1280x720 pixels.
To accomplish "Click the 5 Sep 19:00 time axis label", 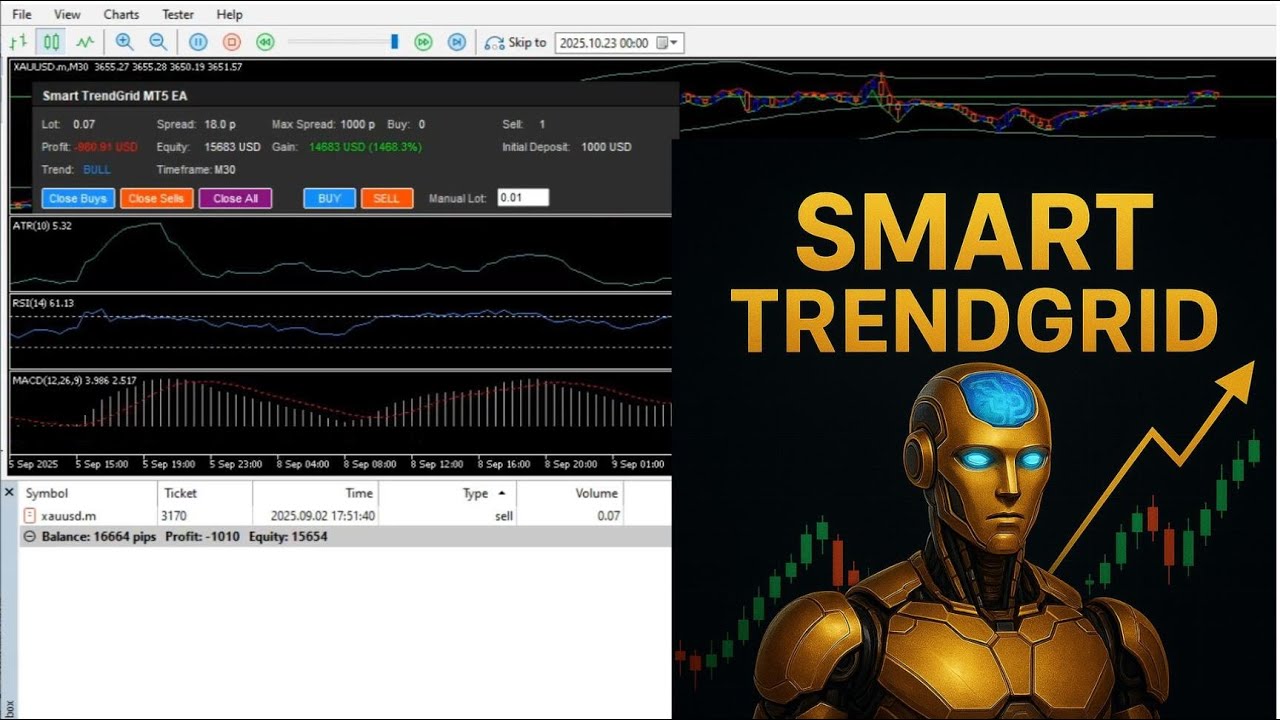I will coord(169,464).
